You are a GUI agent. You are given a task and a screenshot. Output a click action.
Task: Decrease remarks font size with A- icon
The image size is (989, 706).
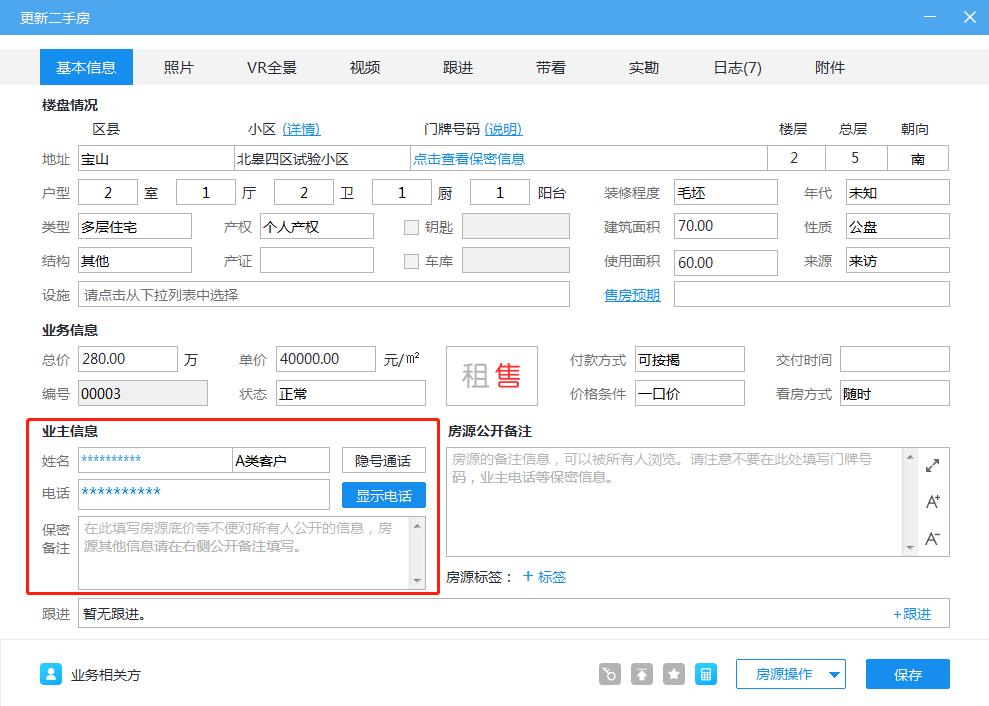coord(932,538)
